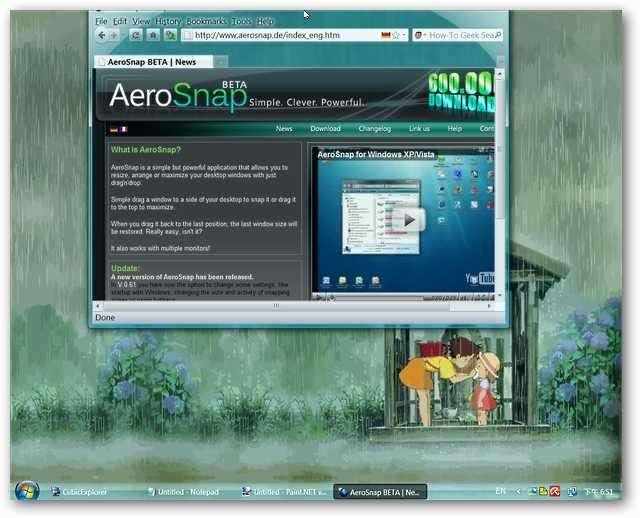Click the browser Forward arrow
Image resolution: width=640 pixels, height=518 pixels.
[x=115, y=36]
